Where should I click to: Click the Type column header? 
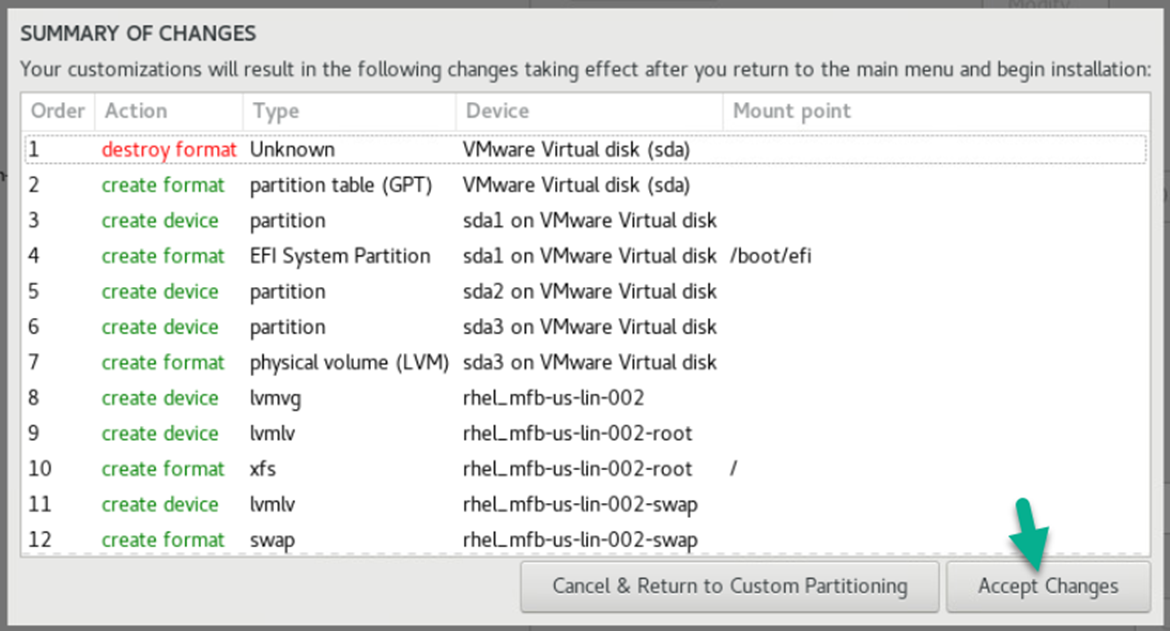(x=349, y=111)
